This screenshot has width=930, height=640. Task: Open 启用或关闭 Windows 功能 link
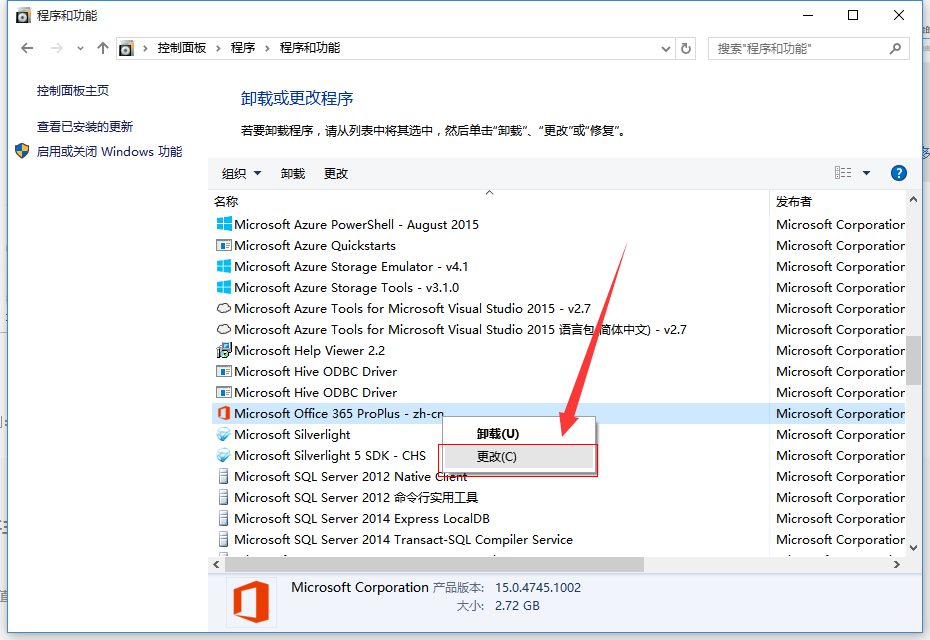coord(109,151)
